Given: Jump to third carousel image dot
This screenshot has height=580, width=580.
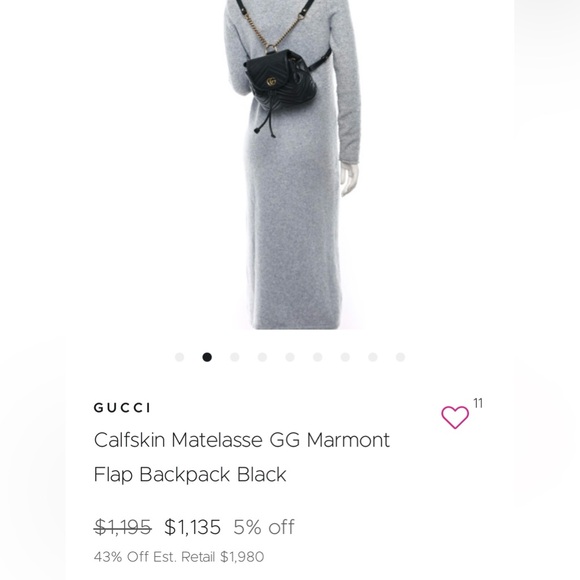Looking at the screenshot, I should tap(235, 357).
